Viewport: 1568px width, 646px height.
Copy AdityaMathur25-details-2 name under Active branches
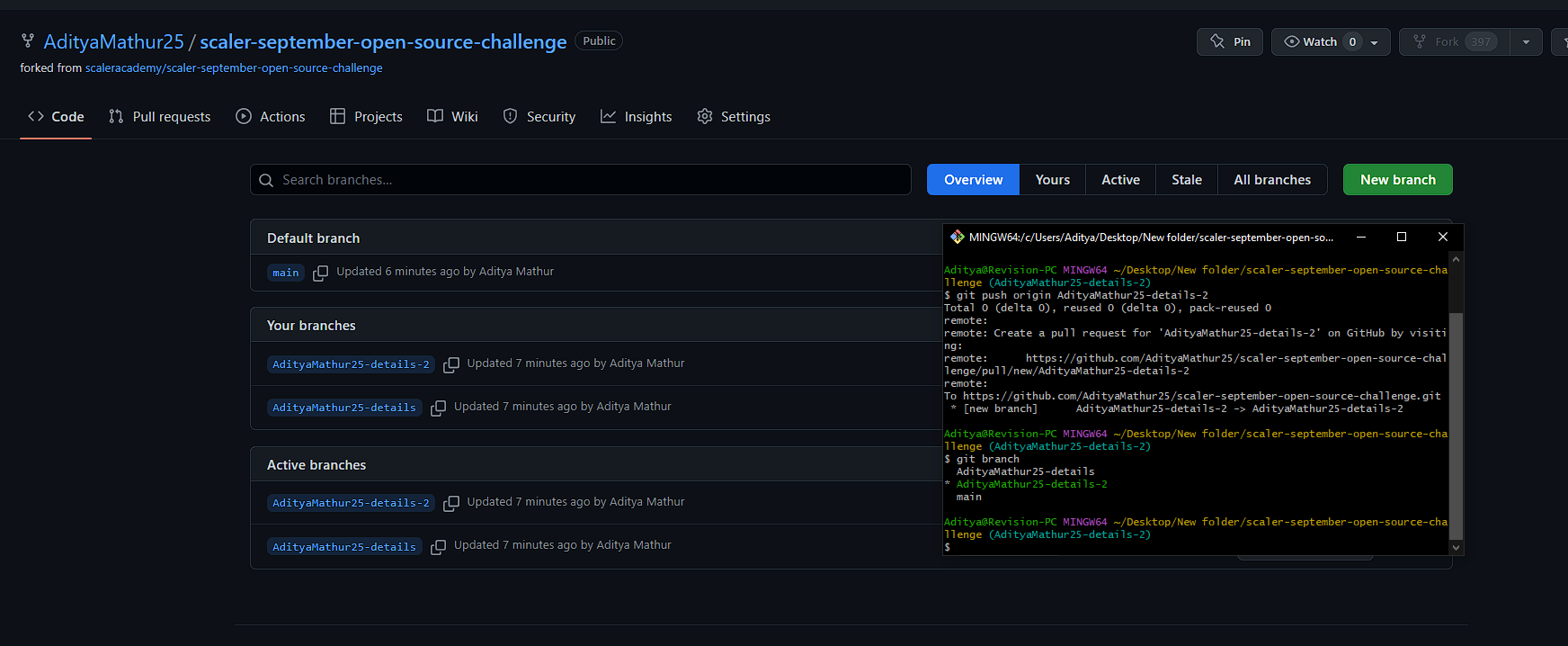point(451,503)
